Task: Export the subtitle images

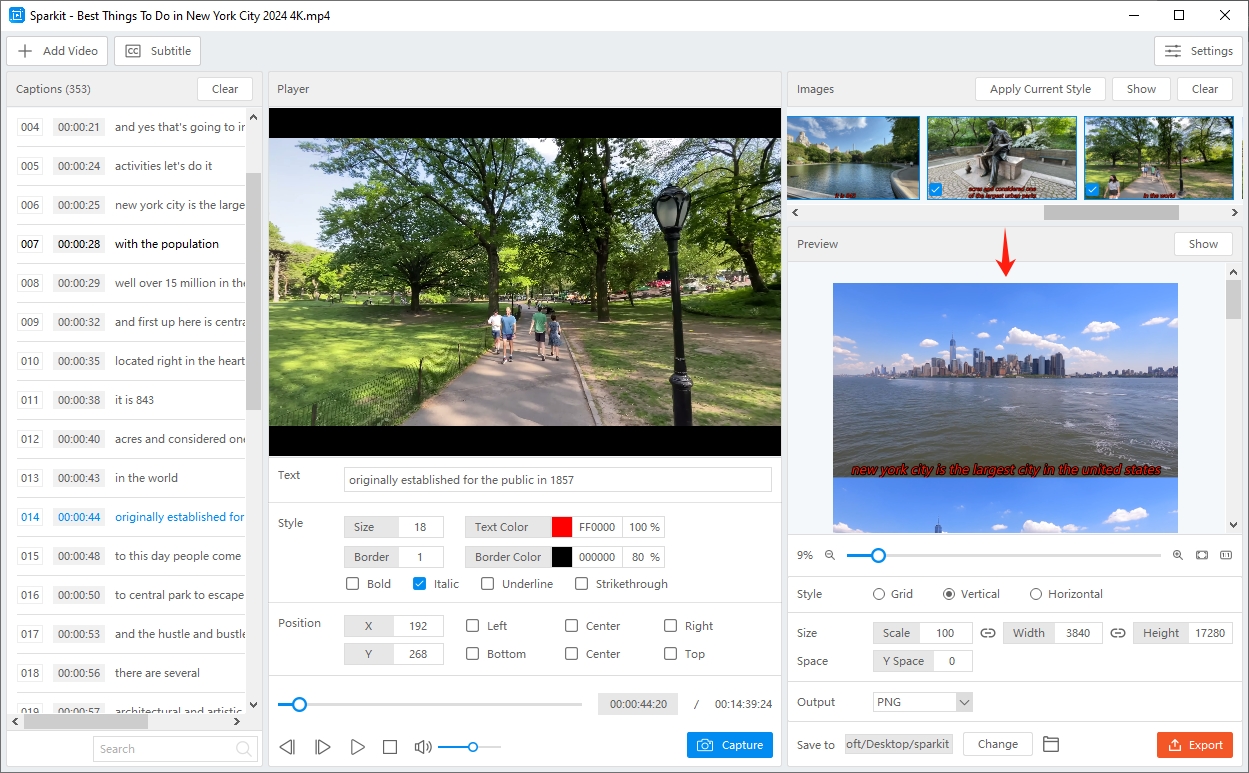Action: tap(1195, 744)
